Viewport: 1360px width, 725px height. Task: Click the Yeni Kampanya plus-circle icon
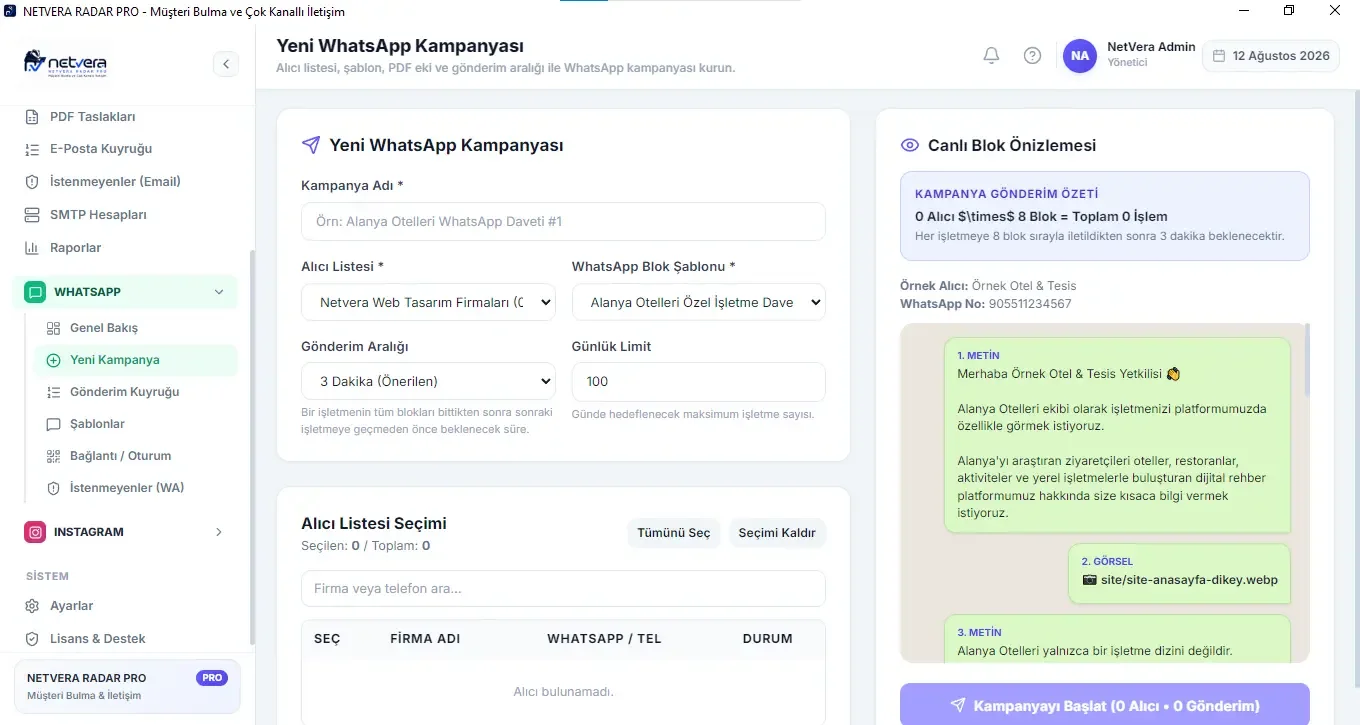(x=54, y=360)
